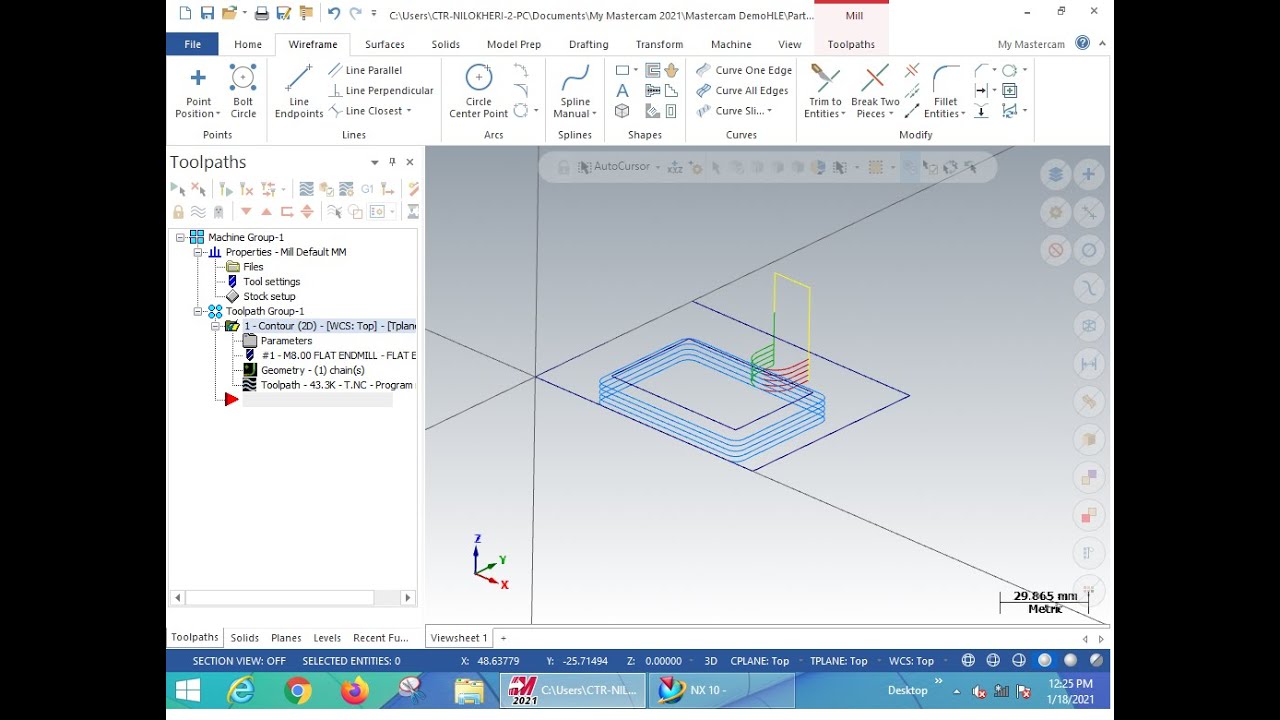Open the AutoCursor dropdown arrow
Image resolution: width=1280 pixels, height=720 pixels.
click(658, 167)
